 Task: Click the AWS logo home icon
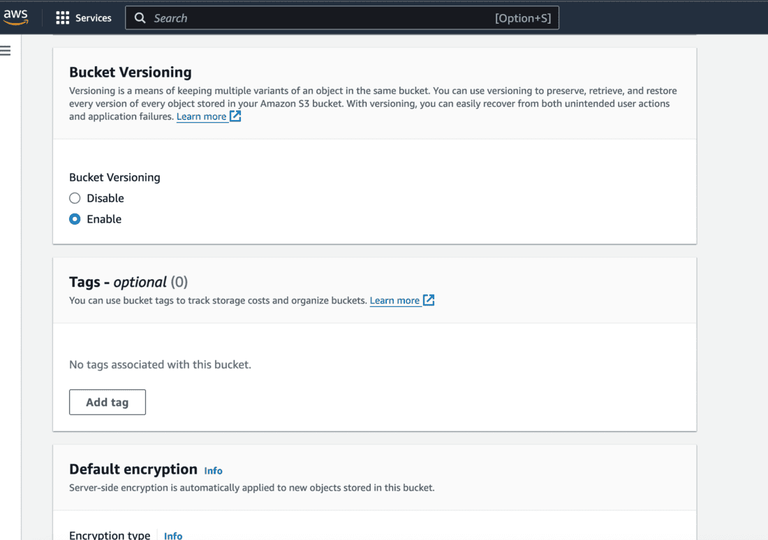tap(16, 17)
